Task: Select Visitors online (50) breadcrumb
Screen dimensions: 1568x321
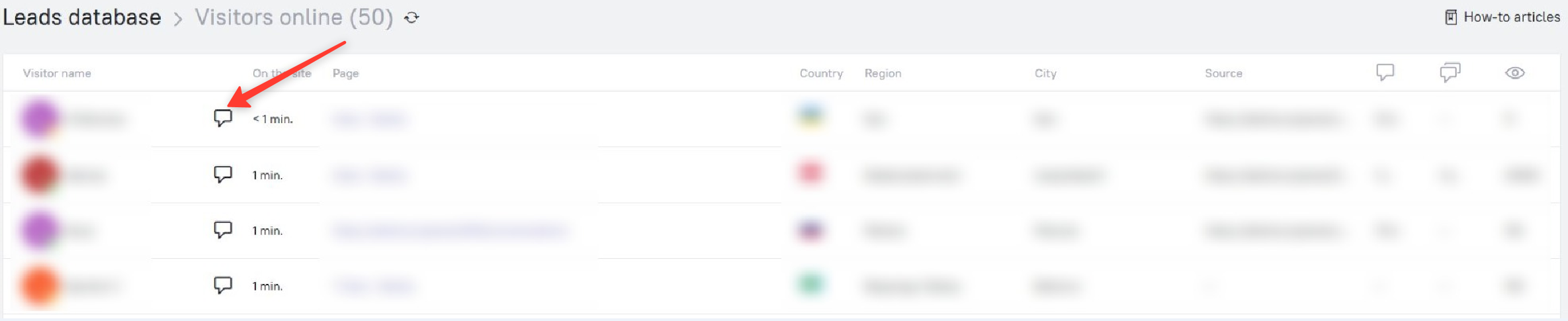Action: 294,17
